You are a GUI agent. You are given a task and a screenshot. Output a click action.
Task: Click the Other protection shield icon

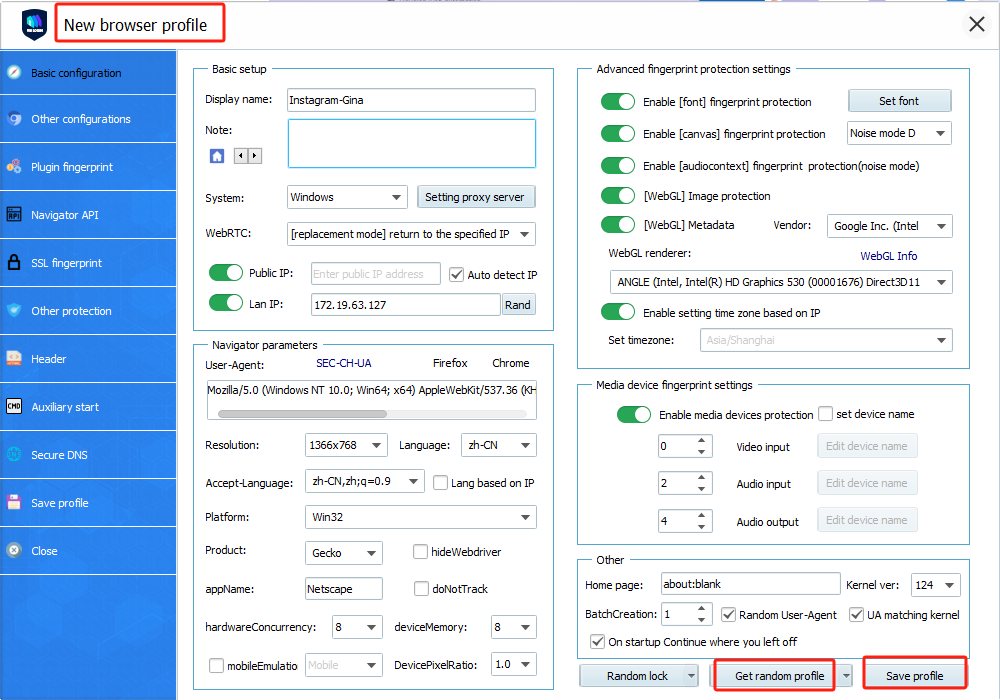pos(14,311)
